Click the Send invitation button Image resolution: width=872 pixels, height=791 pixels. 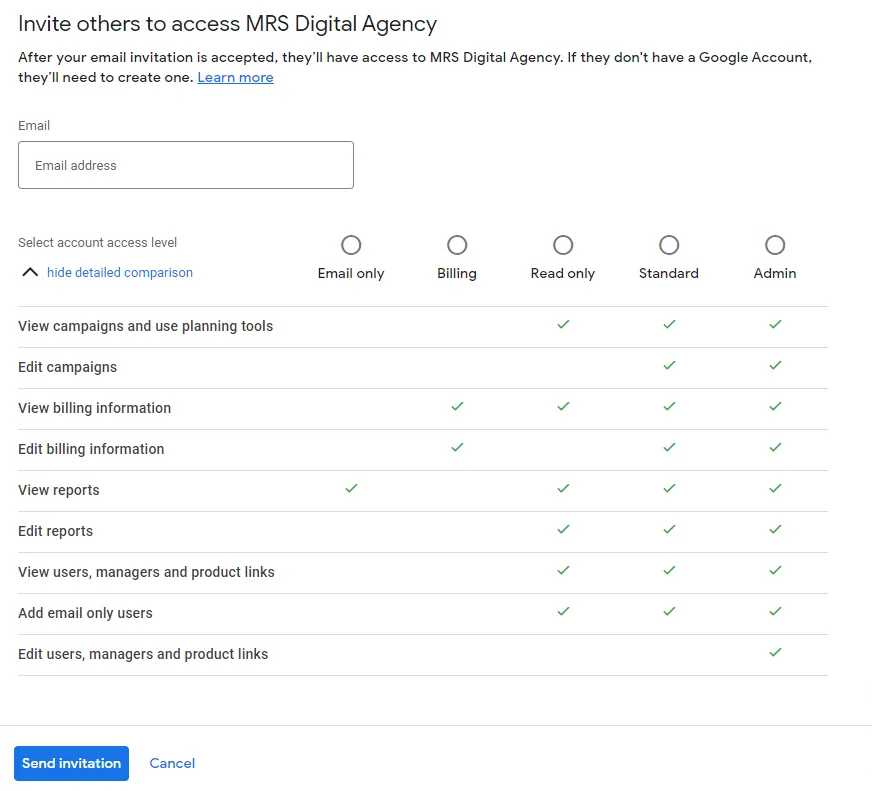(x=71, y=763)
